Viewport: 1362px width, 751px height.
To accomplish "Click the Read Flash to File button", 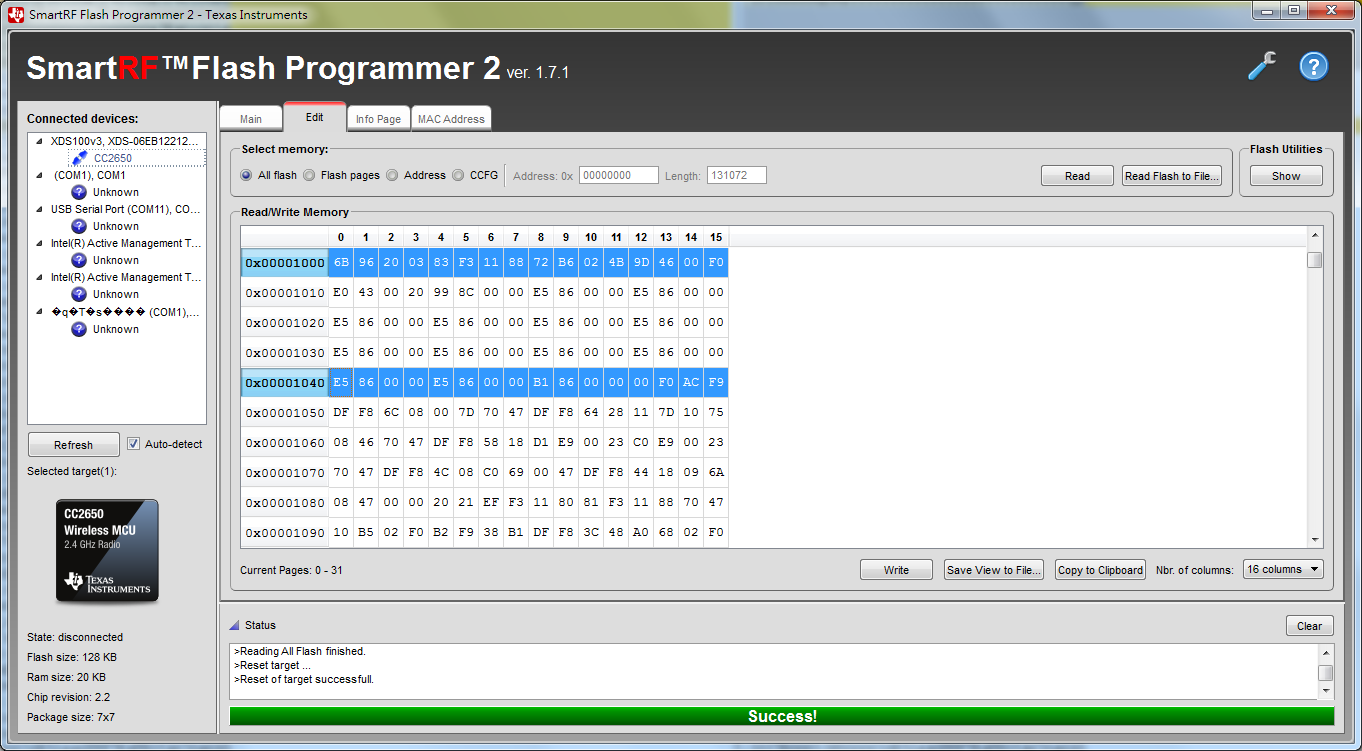I will (x=1171, y=175).
